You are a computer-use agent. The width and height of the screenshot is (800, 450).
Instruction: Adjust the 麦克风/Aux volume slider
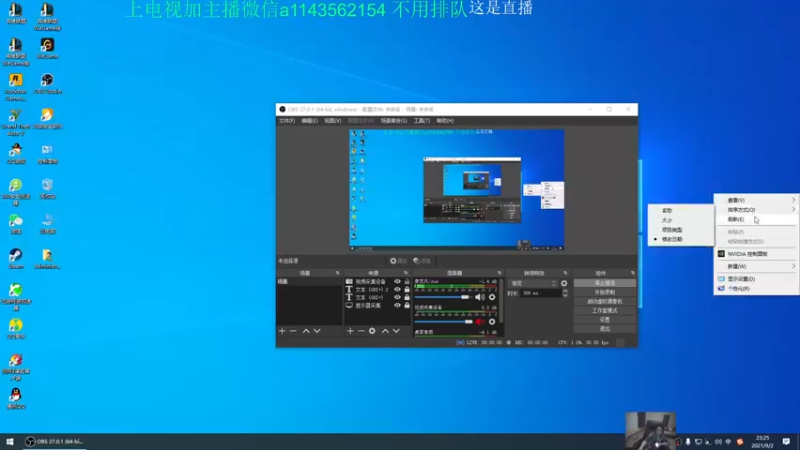coord(443,297)
